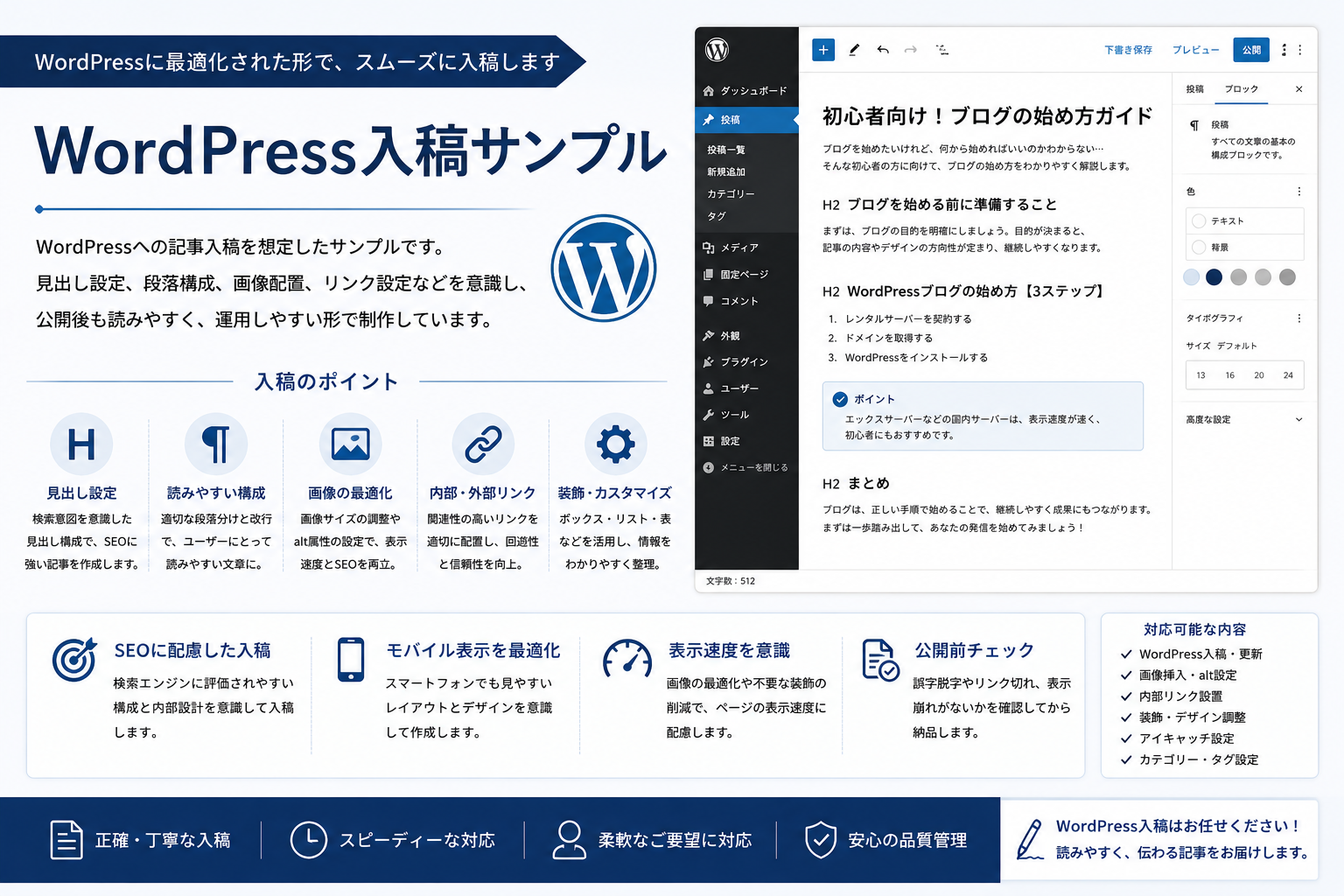Open the block inserter plus button
This screenshot has width=1344, height=896.
[823, 50]
